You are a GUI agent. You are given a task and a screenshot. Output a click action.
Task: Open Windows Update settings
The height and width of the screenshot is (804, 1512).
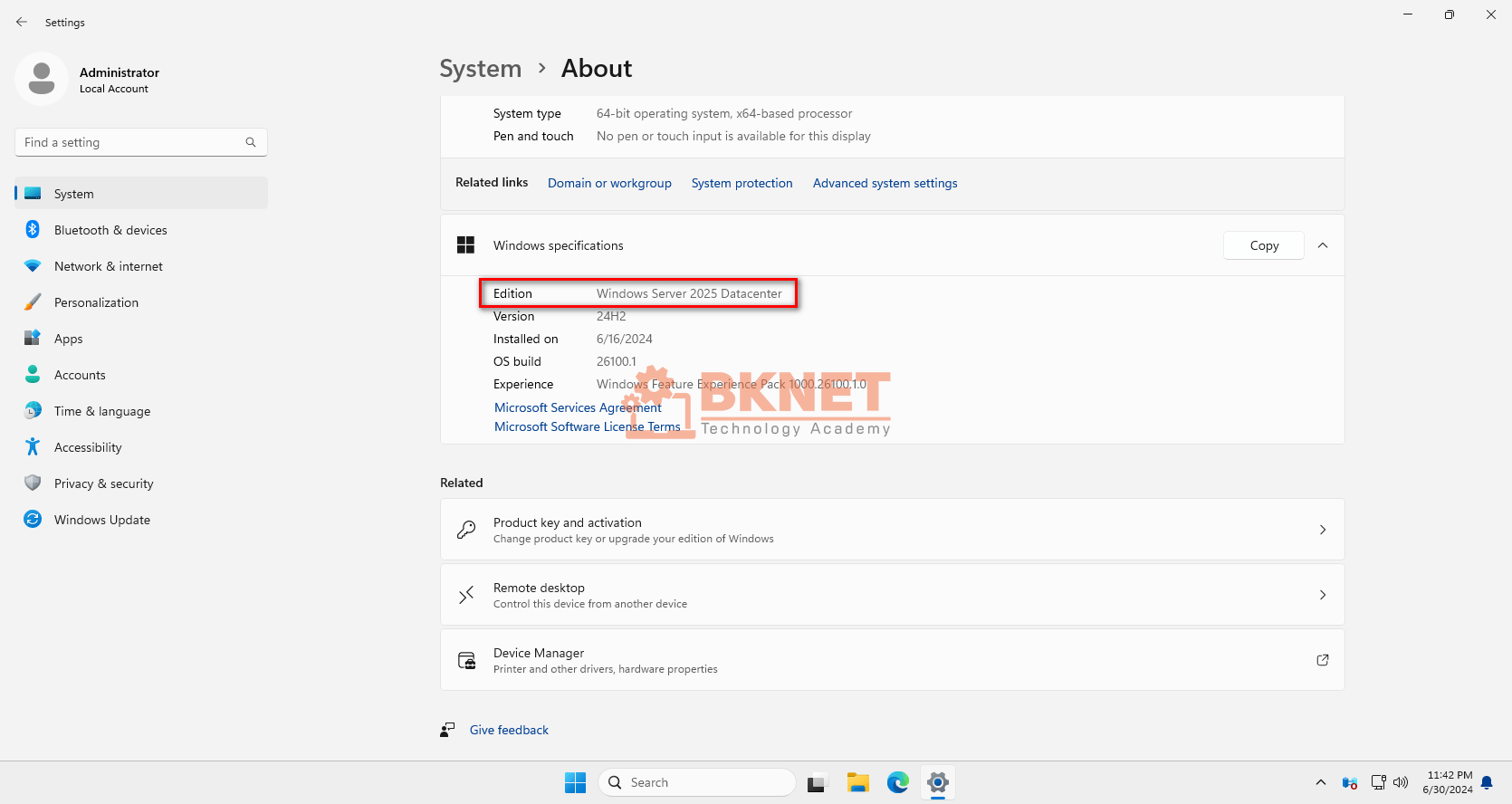141,520
